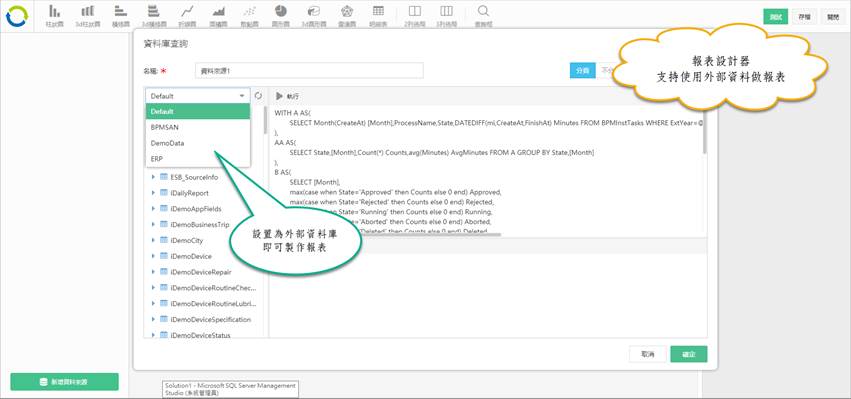The height and width of the screenshot is (399, 851).
Task: Choose Default in the database list
Action: [198, 111]
